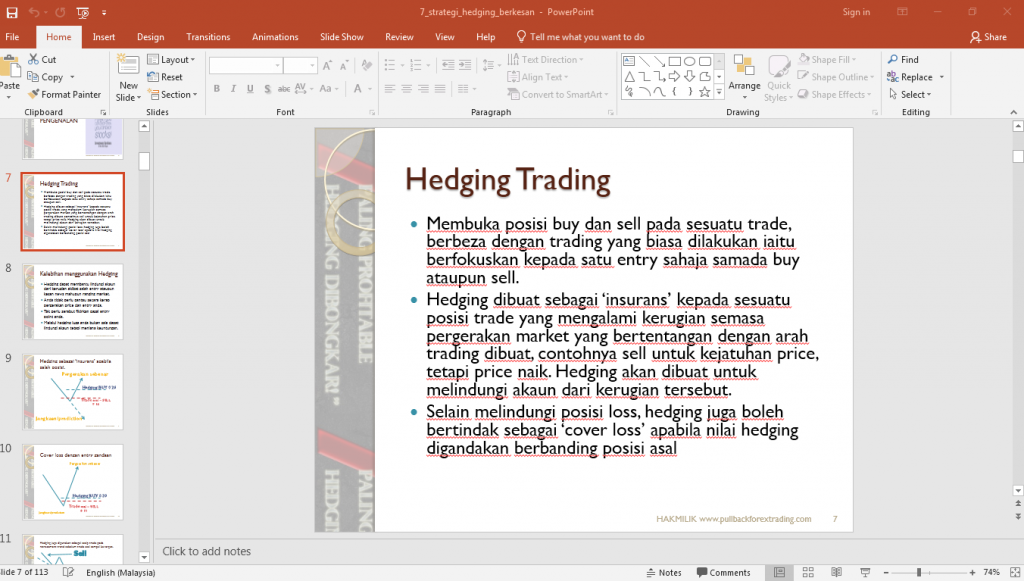Screen dimensions: 1024x581
Task: Open Shape Fill color options
Action: coord(827,59)
